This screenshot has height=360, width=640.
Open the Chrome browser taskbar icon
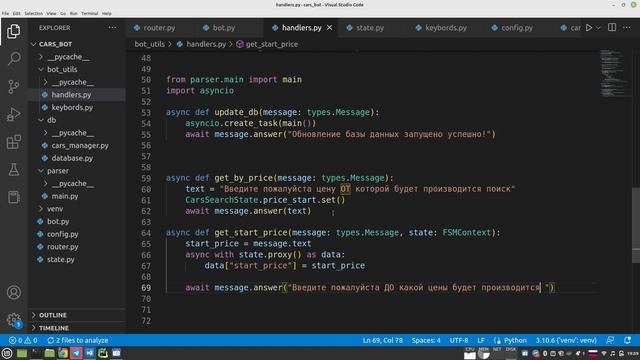pyautogui.click(x=63, y=353)
